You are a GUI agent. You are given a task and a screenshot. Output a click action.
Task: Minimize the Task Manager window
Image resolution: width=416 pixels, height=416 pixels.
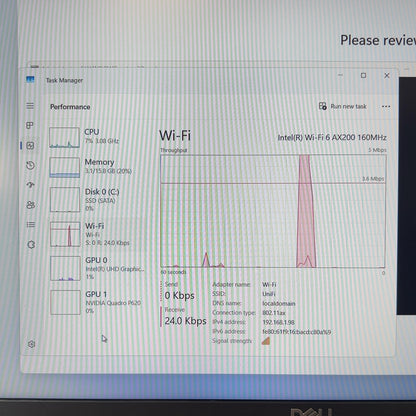pyautogui.click(x=340, y=75)
